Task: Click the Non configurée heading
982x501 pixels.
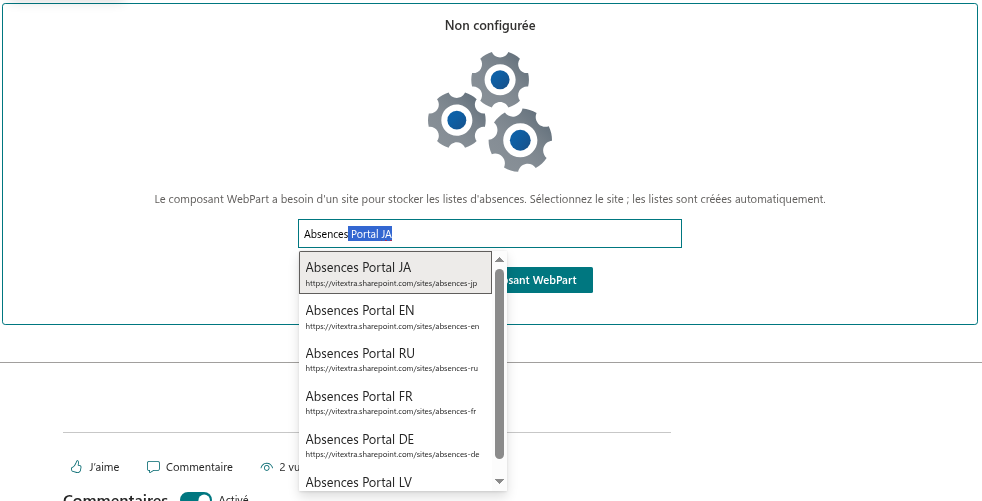Action: tap(490, 26)
